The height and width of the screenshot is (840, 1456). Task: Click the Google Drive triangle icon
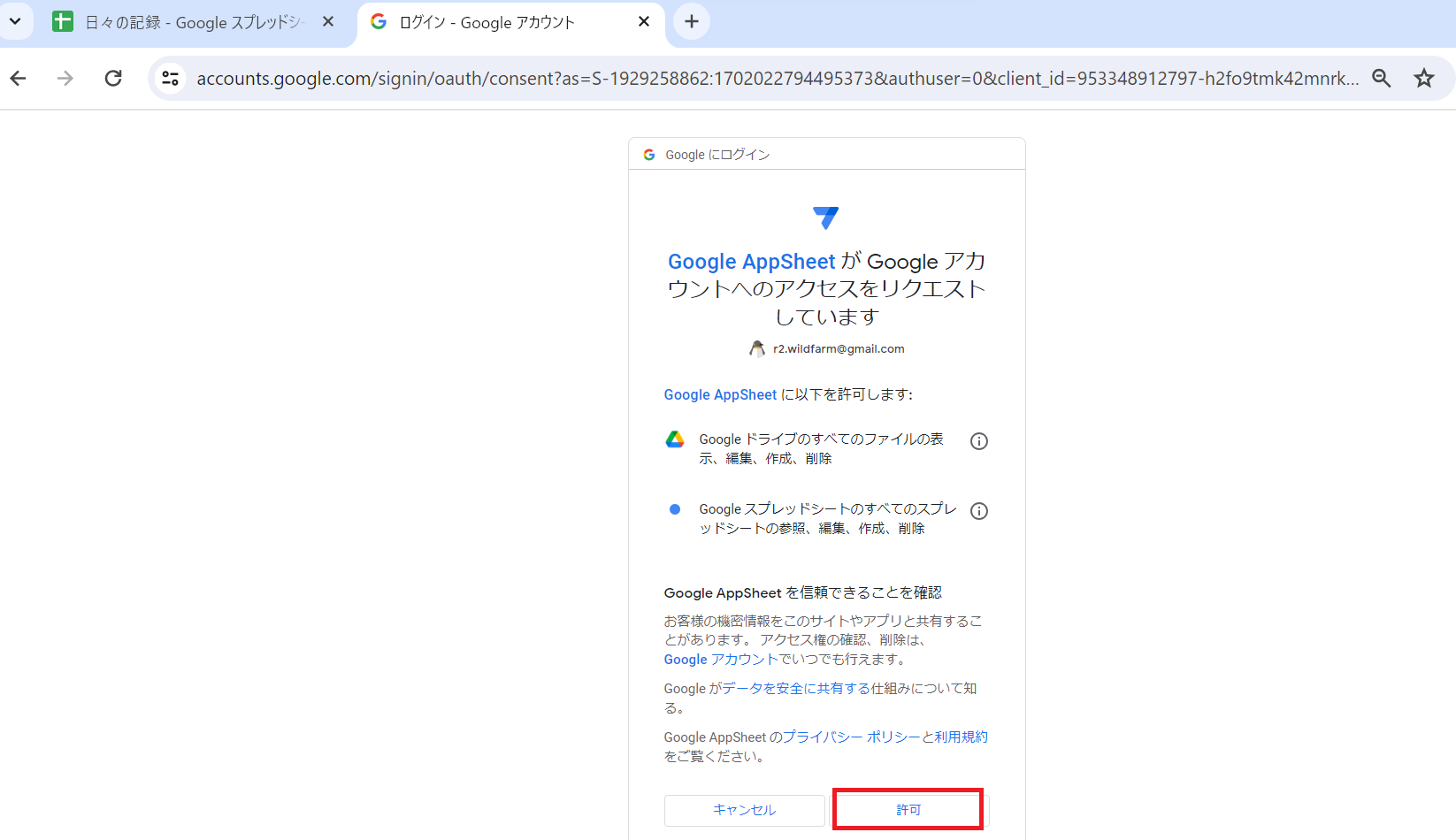pos(675,439)
